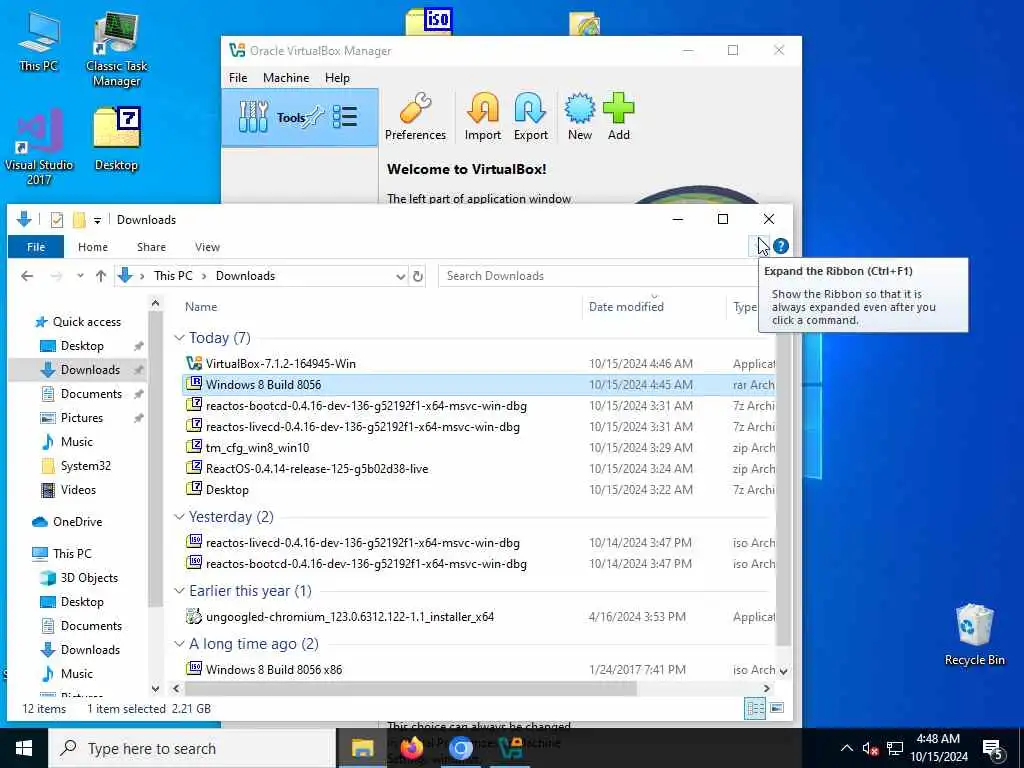Screen dimensions: 1024x768
Task: Open the Desktop 7z archive on desktop
Action: [116, 140]
